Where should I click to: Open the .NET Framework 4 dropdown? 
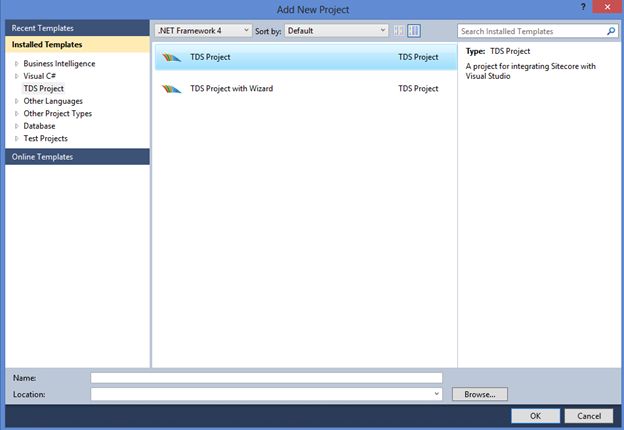(x=203, y=31)
